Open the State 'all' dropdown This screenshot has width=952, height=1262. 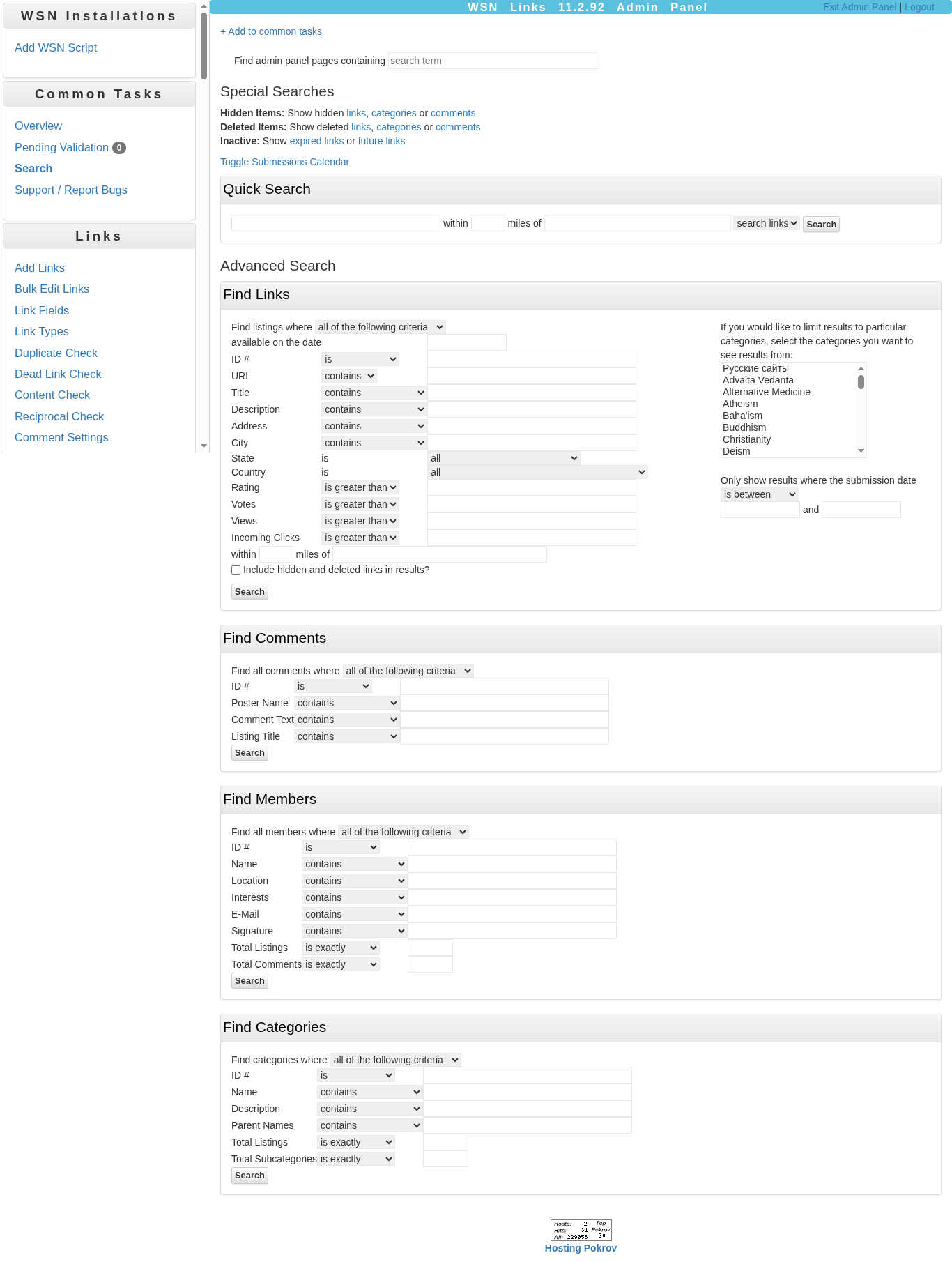pyautogui.click(x=504, y=458)
